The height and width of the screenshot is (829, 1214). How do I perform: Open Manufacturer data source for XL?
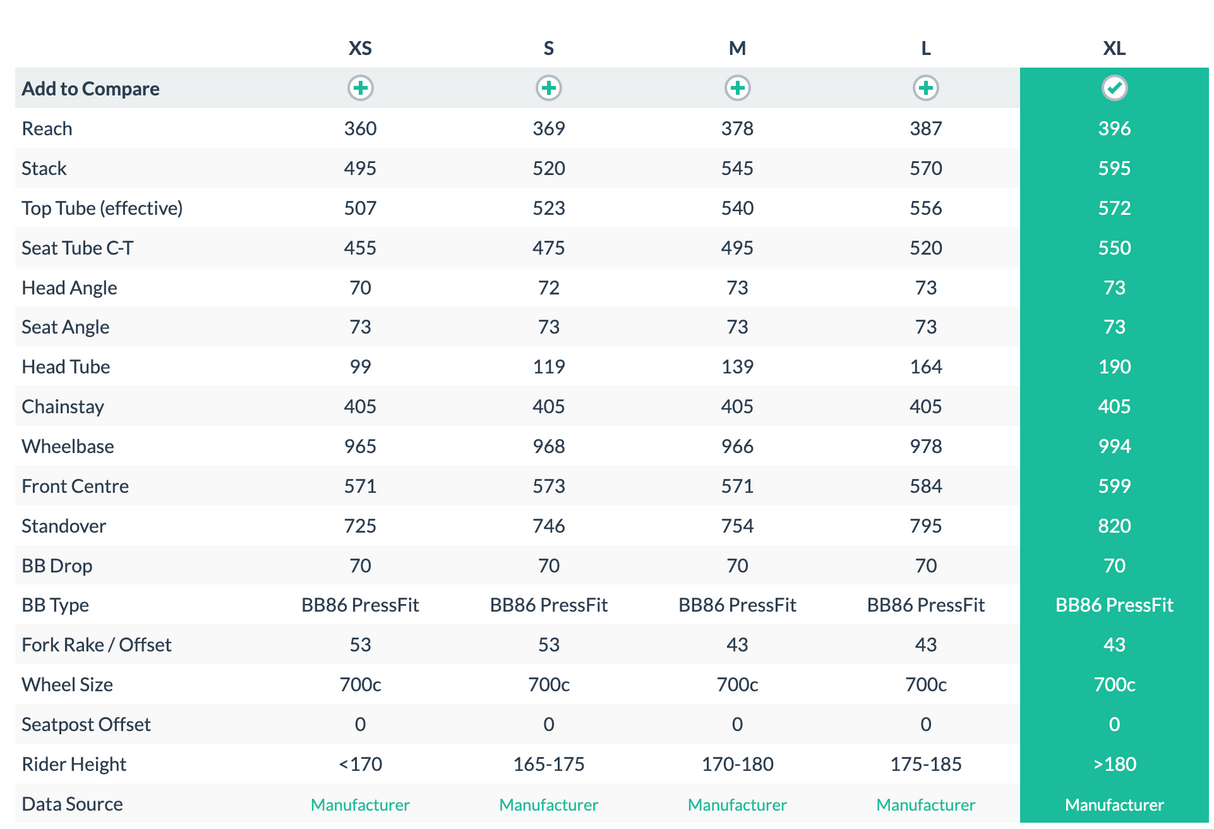point(1114,804)
